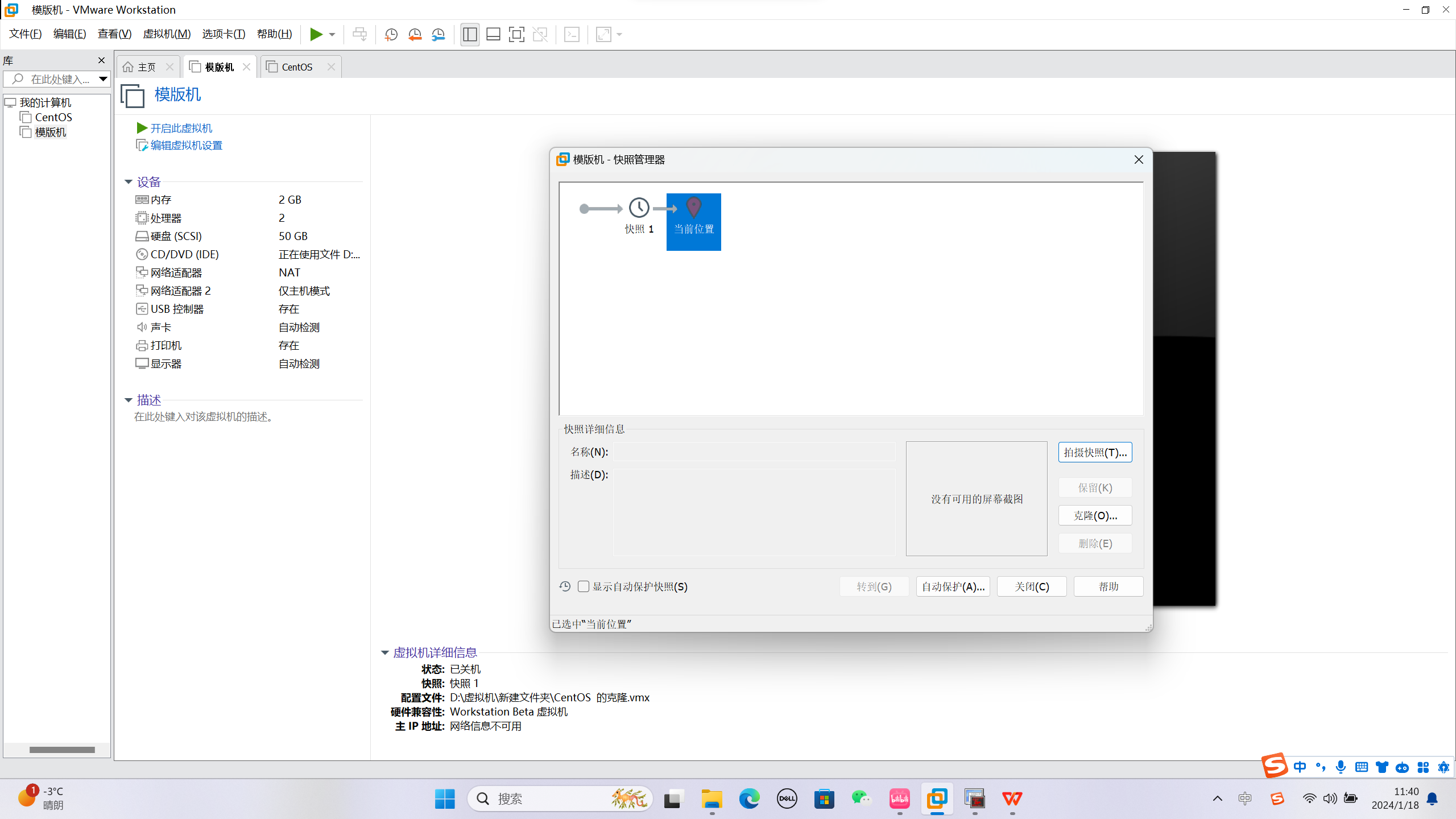Click the 显示器 device row
Screen dimensions: 1456x819
[x=248, y=363]
